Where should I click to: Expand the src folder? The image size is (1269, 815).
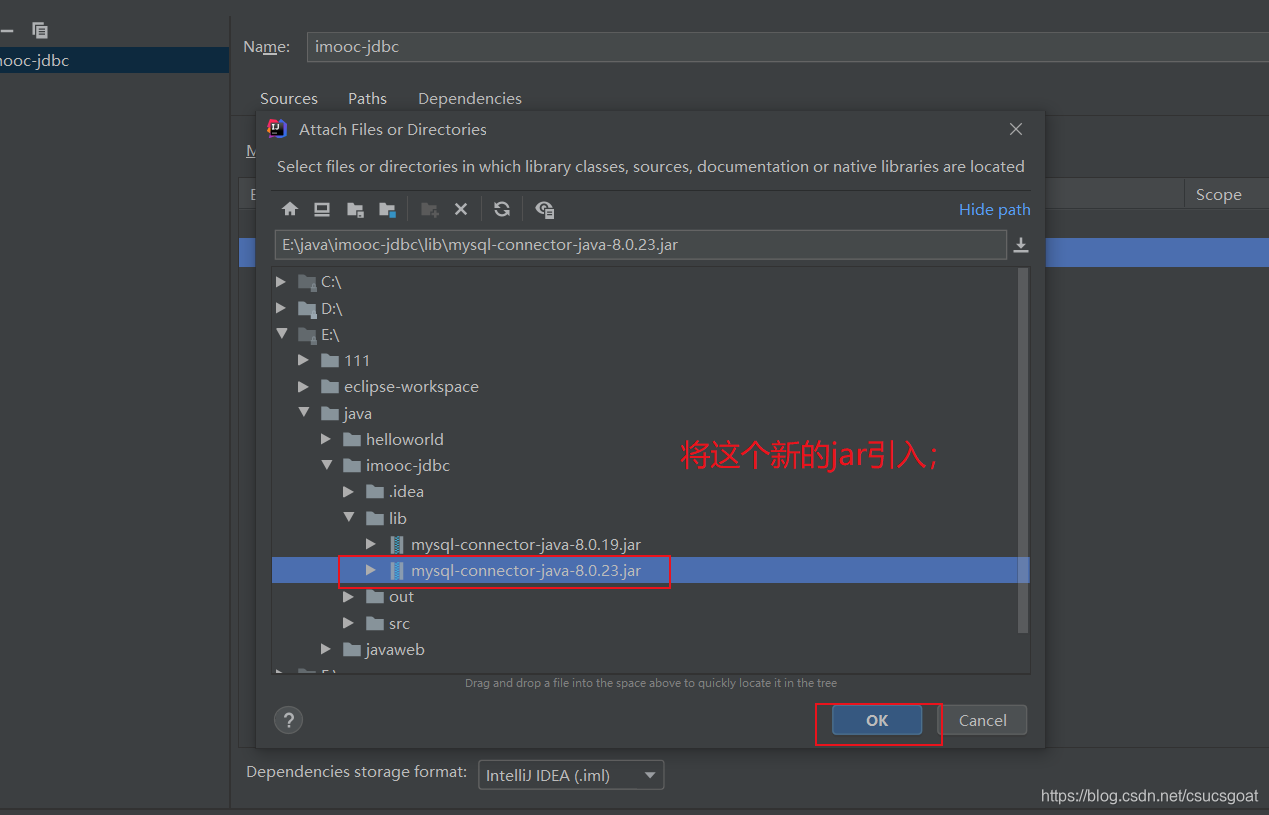click(x=348, y=623)
